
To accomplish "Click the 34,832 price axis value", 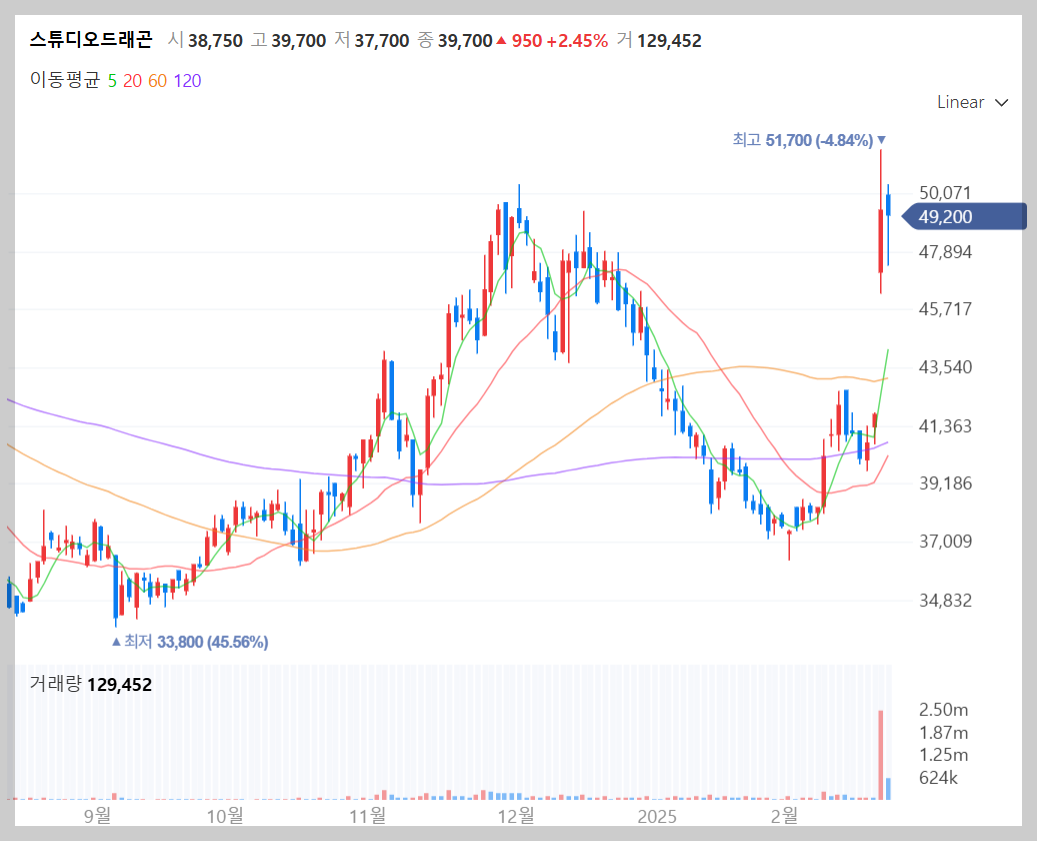I will (x=945, y=600).
